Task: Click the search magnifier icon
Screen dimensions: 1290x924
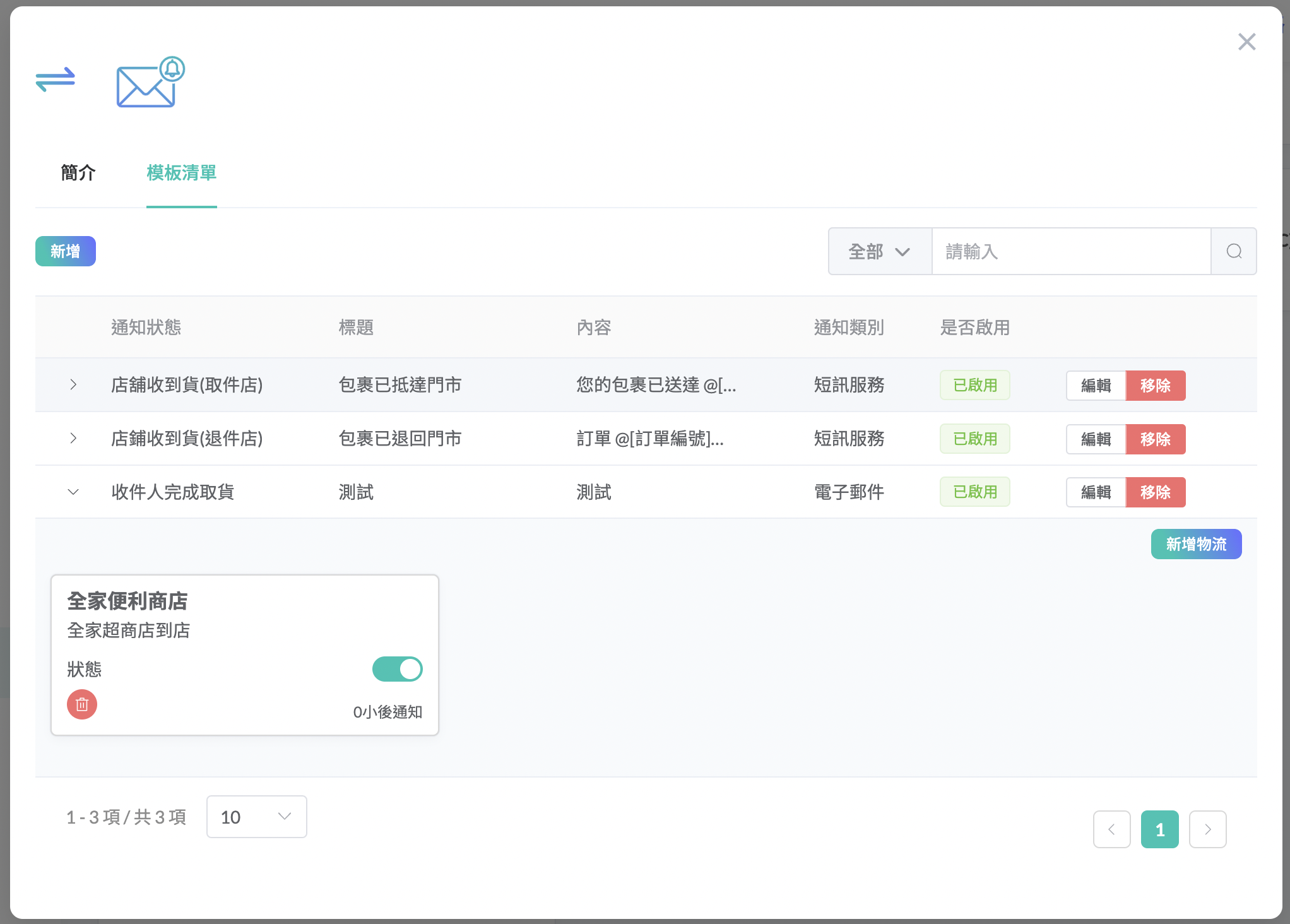Action: (x=1234, y=252)
